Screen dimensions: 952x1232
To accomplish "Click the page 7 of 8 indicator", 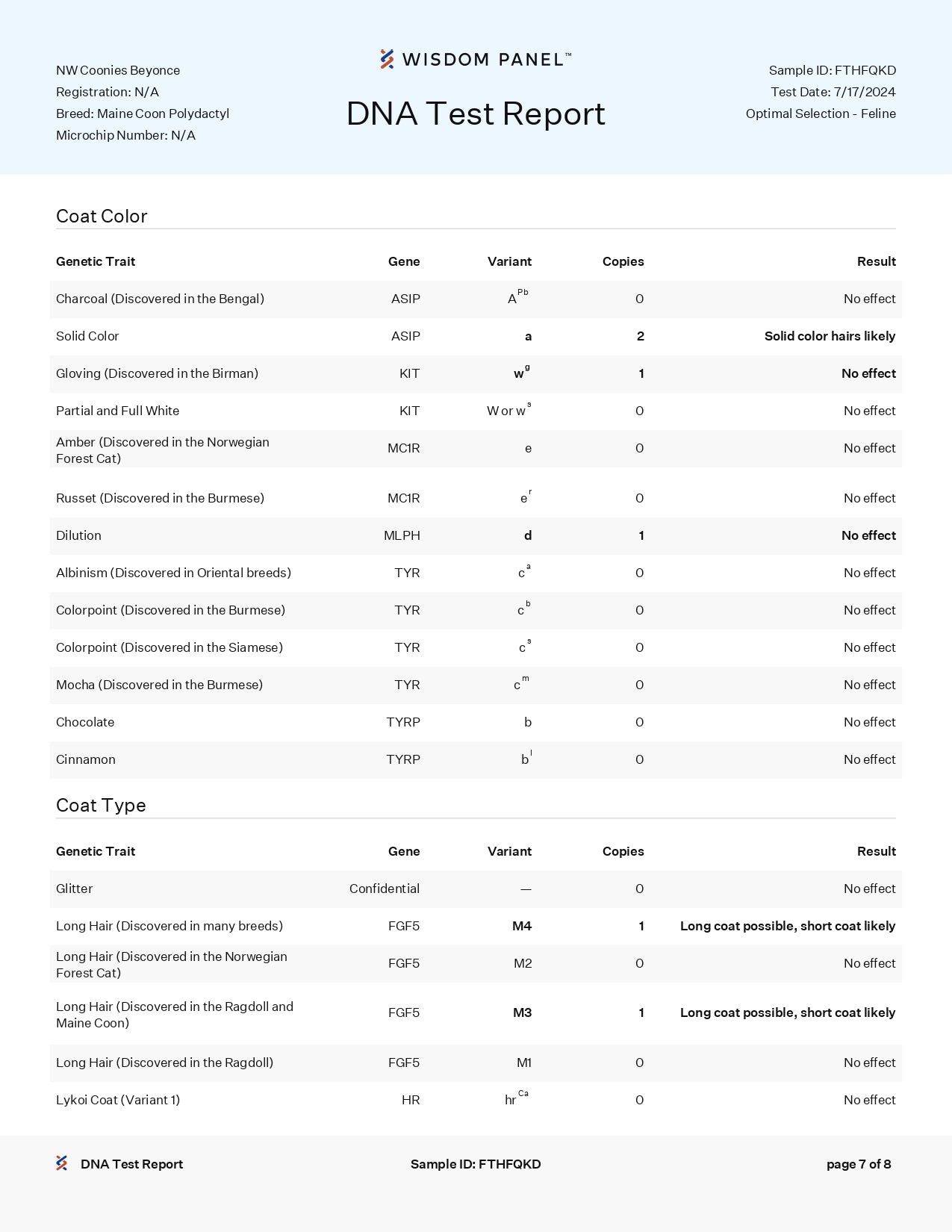I will tap(859, 1164).
